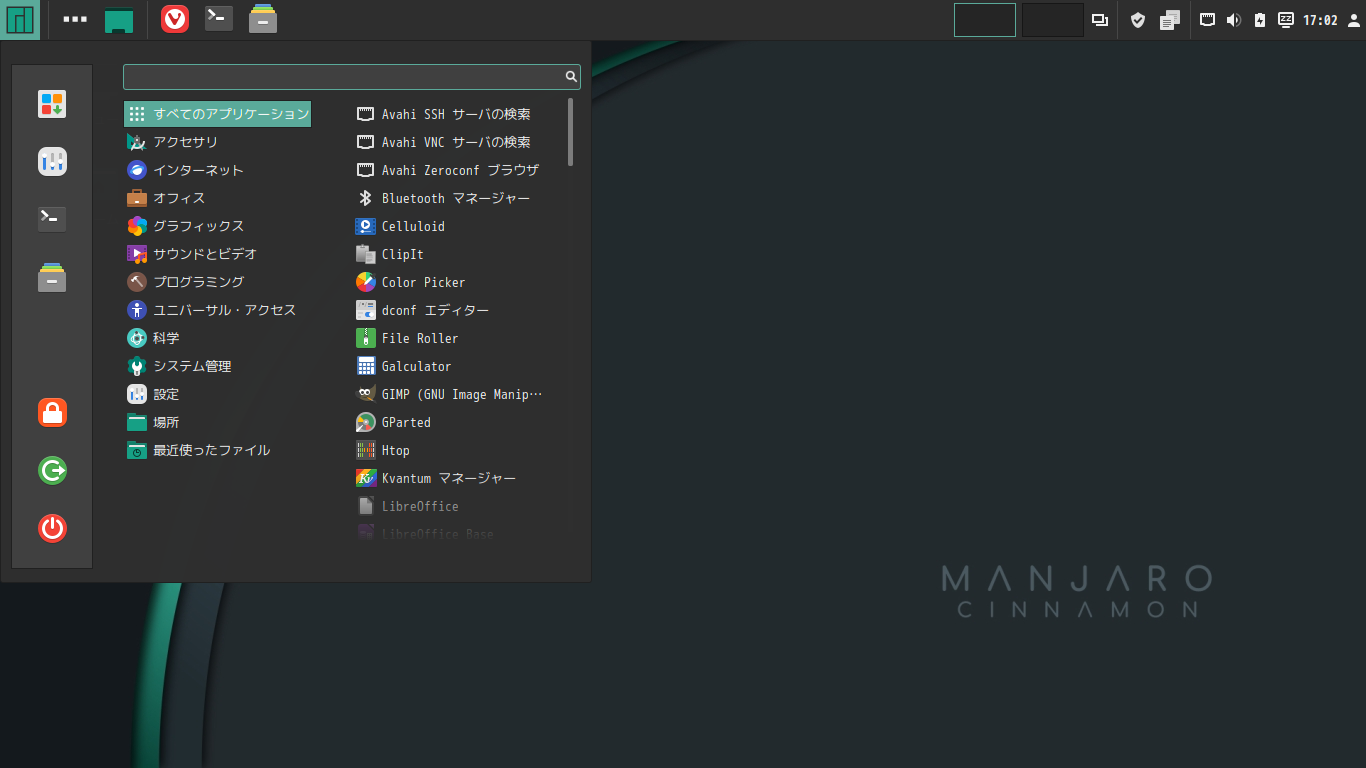
Task: Open Bluetooth マネージャー
Action: [x=457, y=198]
